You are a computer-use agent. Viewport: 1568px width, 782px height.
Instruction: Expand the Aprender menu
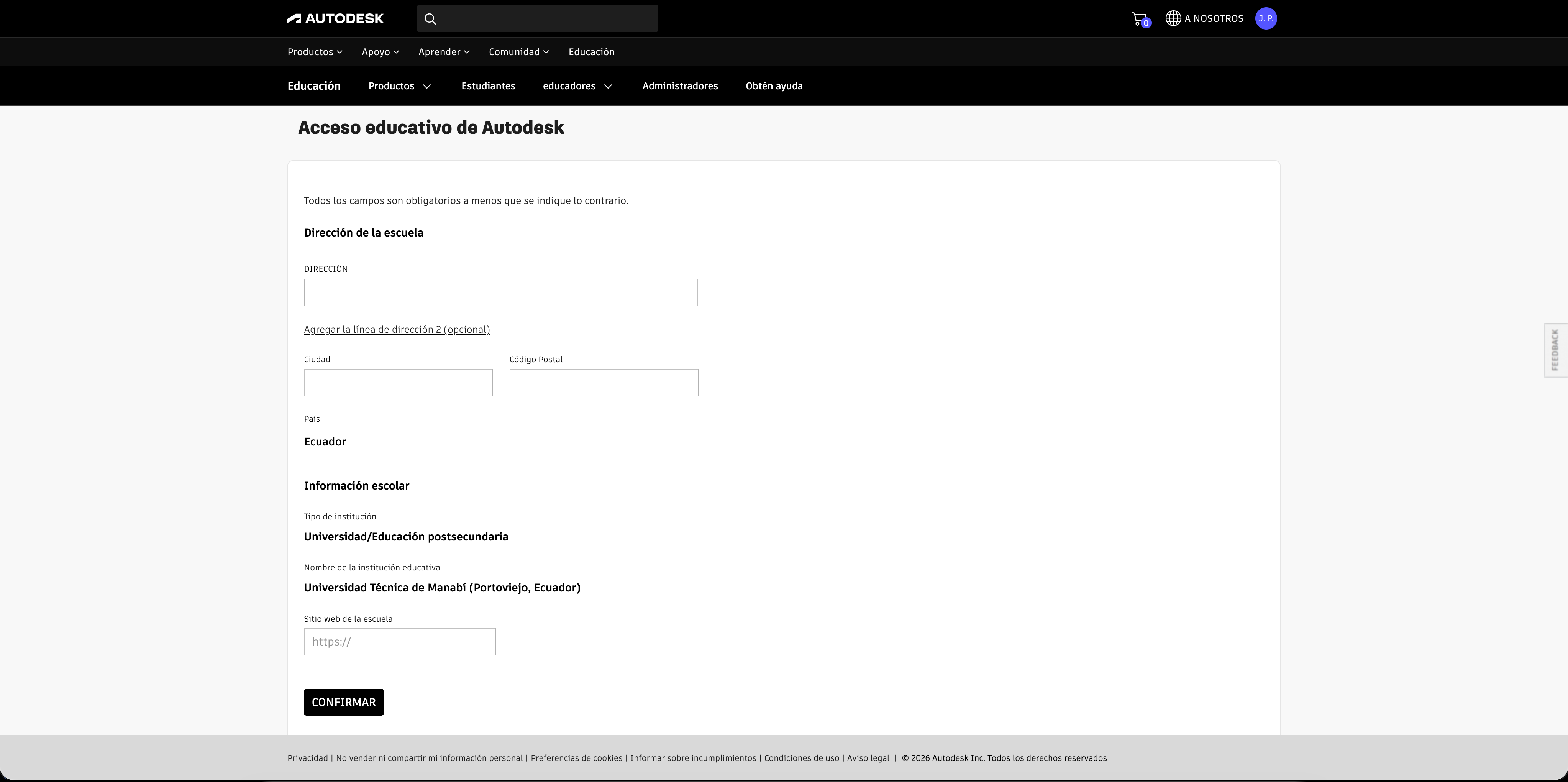[x=444, y=52]
